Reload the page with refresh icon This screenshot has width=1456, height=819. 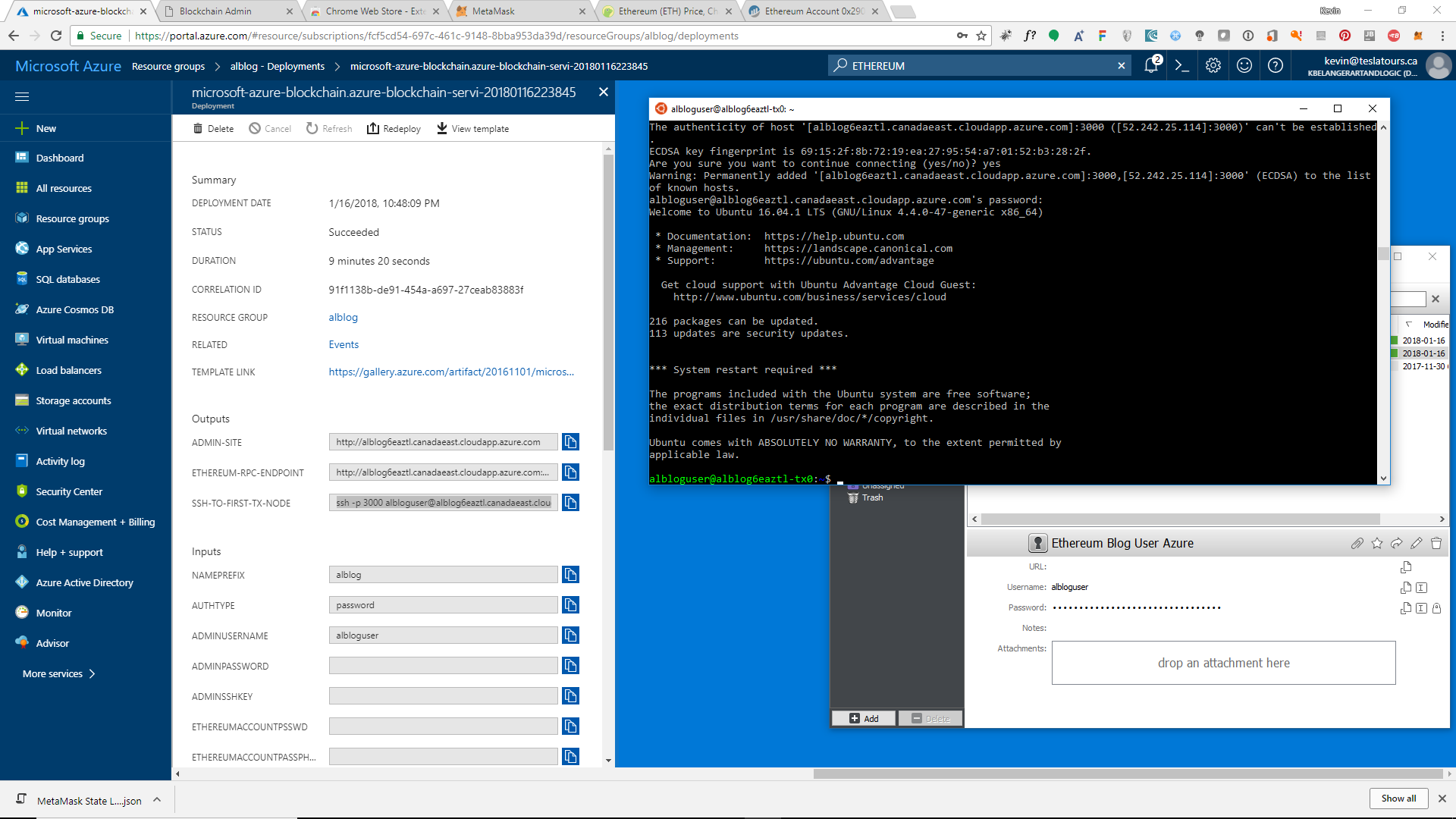[56, 36]
